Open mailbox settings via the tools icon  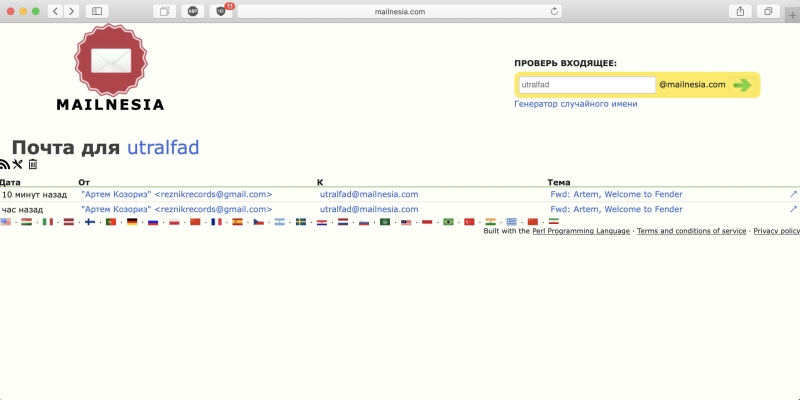17,164
